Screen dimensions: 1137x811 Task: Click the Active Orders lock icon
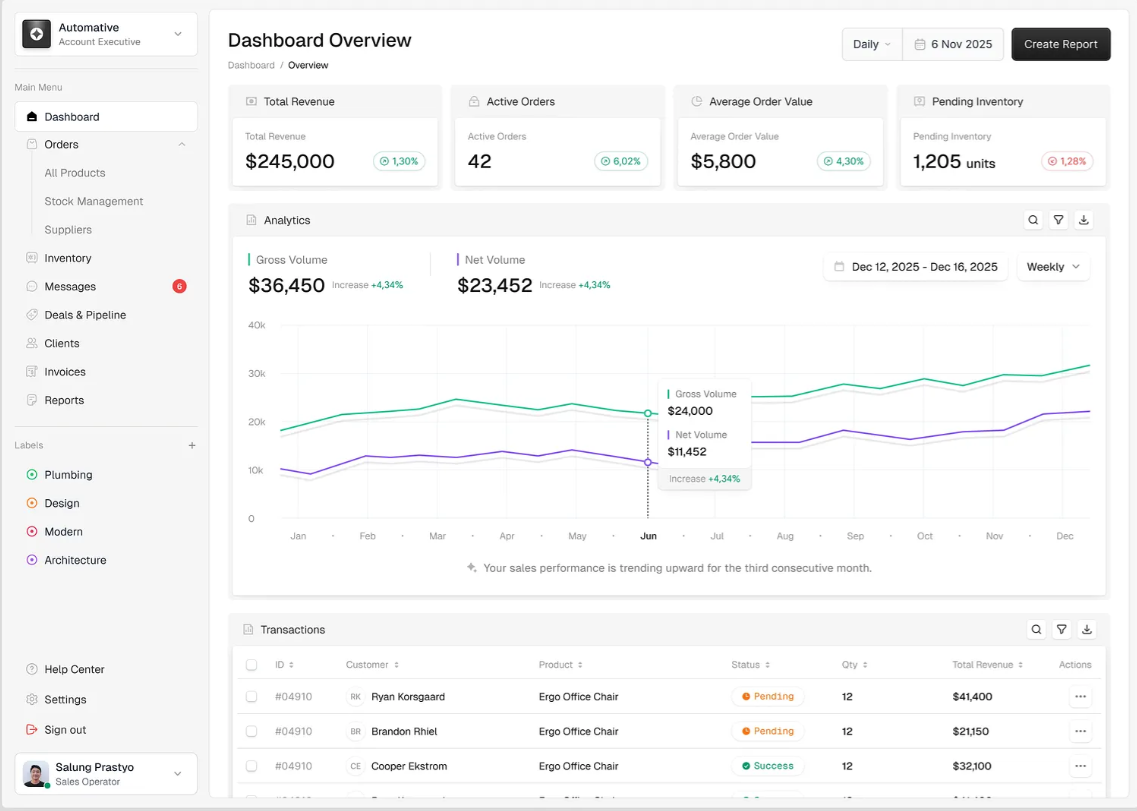click(474, 102)
